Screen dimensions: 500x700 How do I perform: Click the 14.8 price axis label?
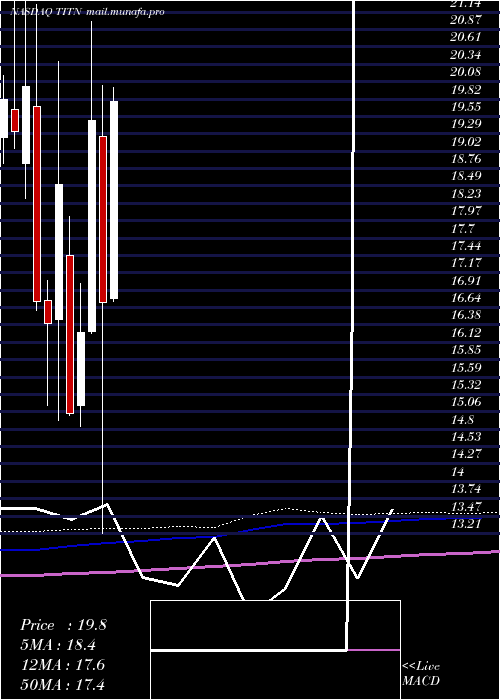tap(462, 419)
